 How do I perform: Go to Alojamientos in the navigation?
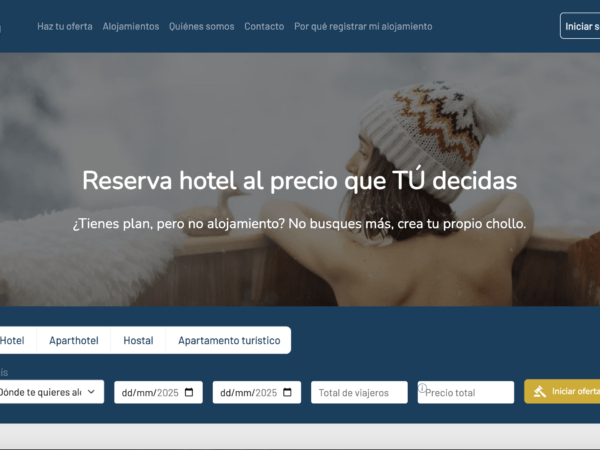tap(131, 26)
